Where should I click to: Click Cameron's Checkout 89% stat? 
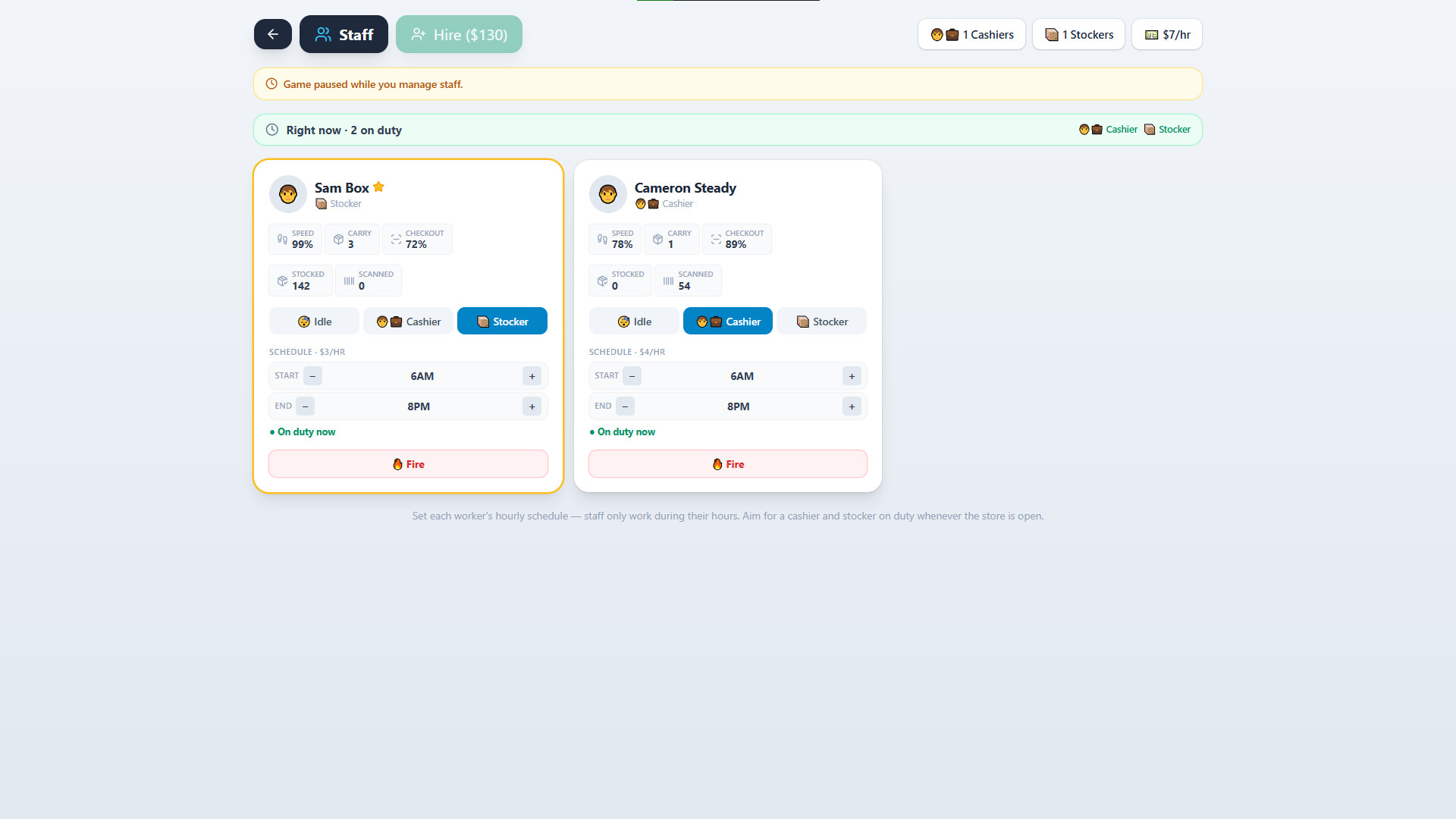[737, 239]
